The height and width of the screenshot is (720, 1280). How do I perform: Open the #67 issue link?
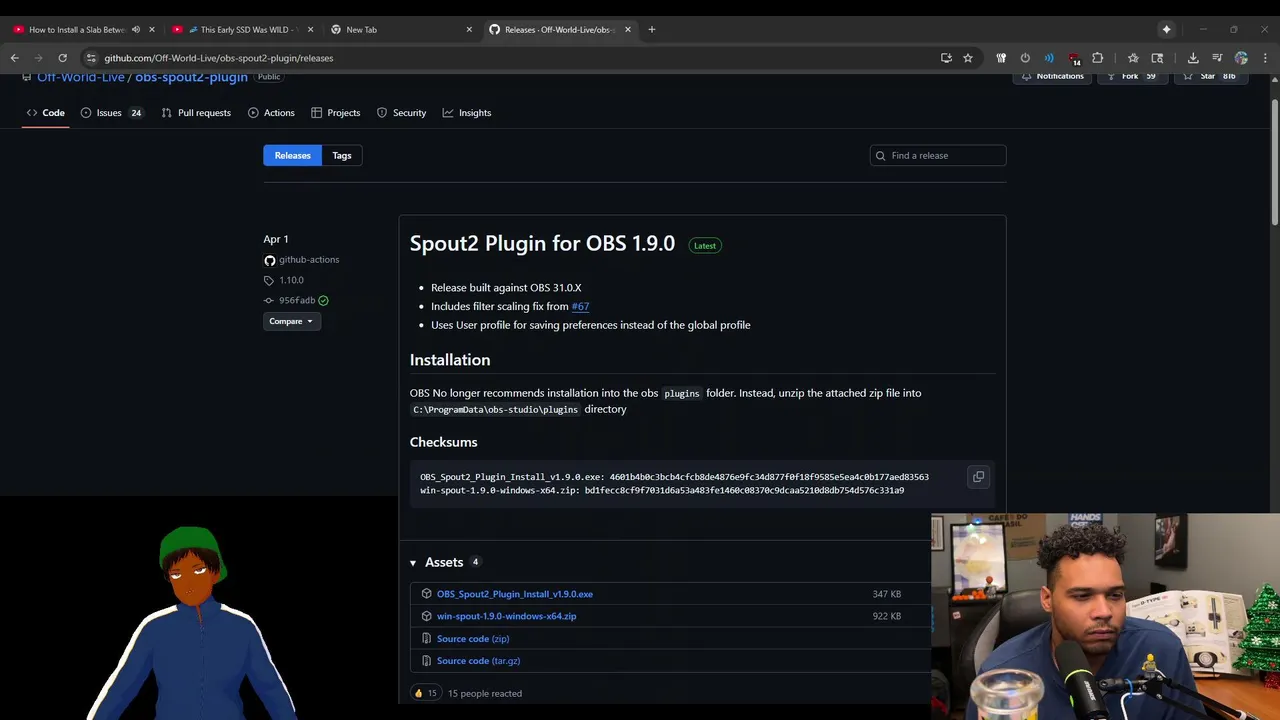[x=580, y=306]
